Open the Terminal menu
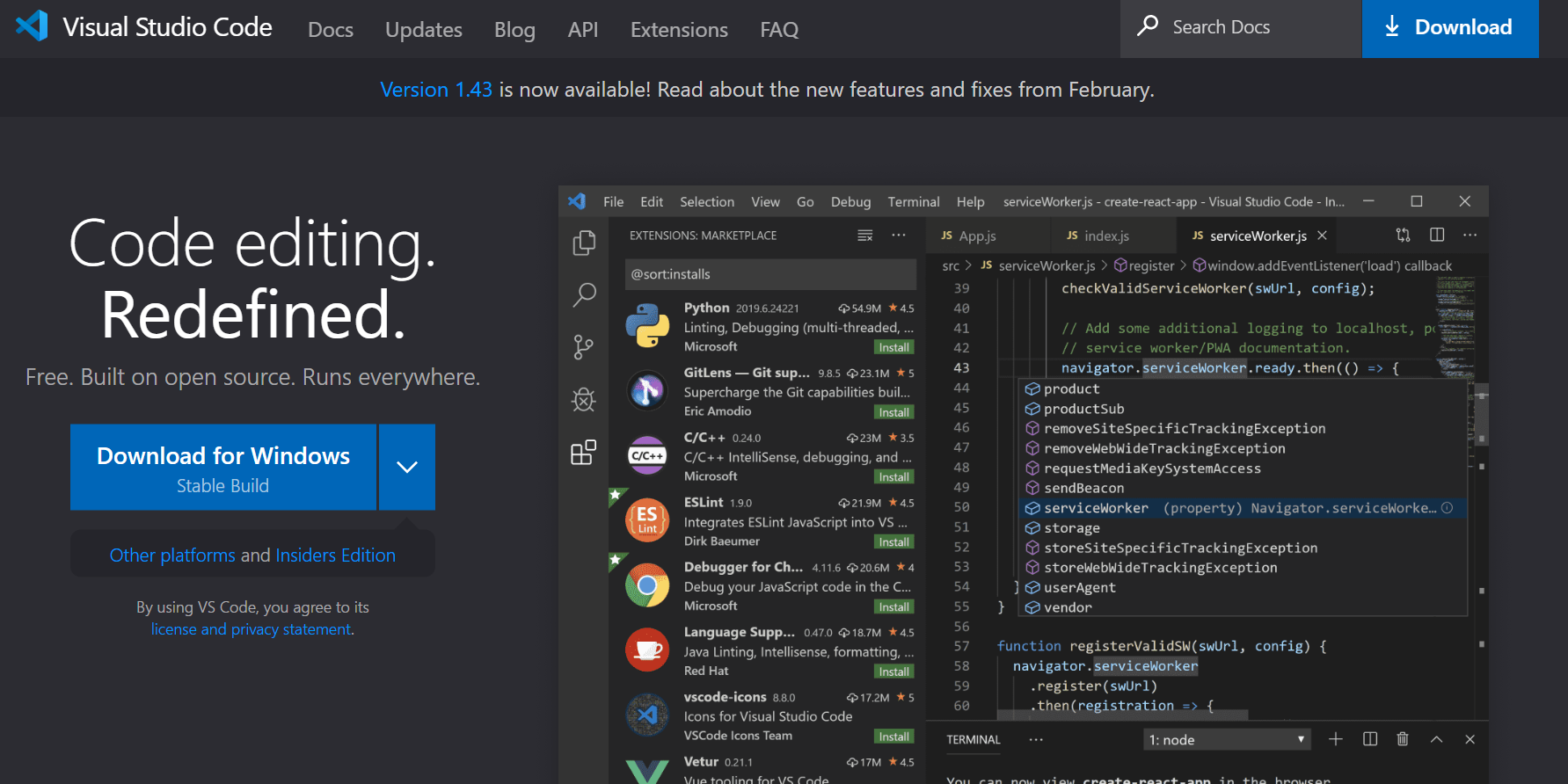The height and width of the screenshot is (784, 1568). coord(914,201)
